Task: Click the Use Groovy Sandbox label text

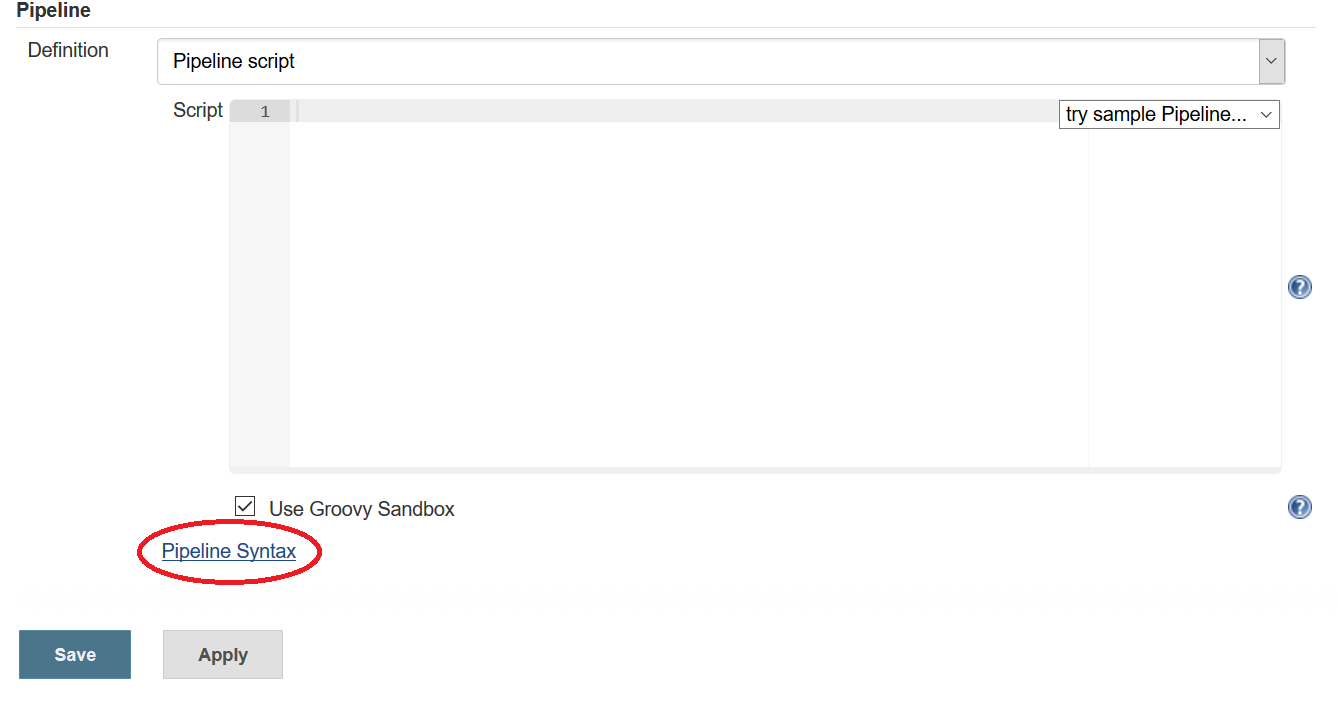Action: (361, 509)
